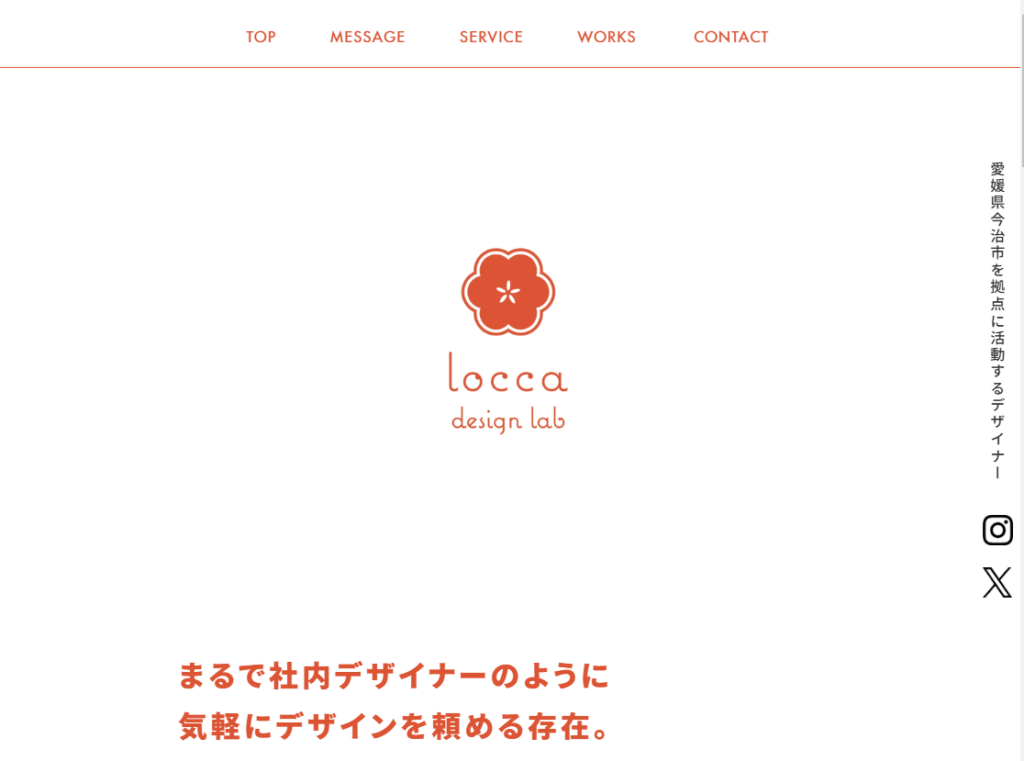Click the "design lab" script text
This screenshot has width=1024, height=761.
[x=508, y=419]
